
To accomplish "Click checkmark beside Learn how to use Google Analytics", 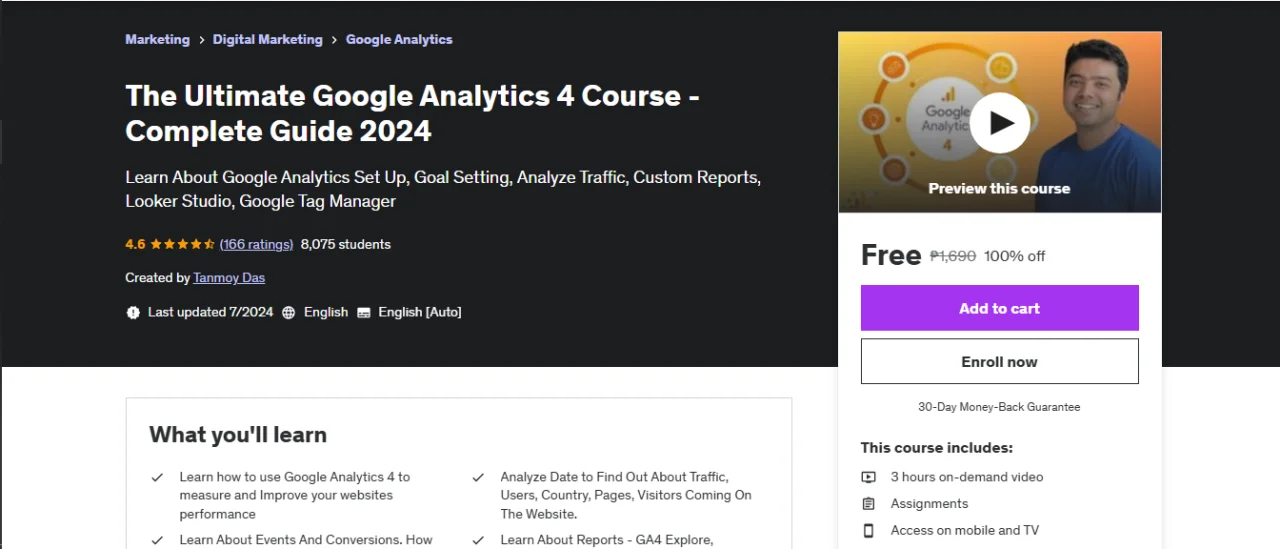I will (157, 478).
